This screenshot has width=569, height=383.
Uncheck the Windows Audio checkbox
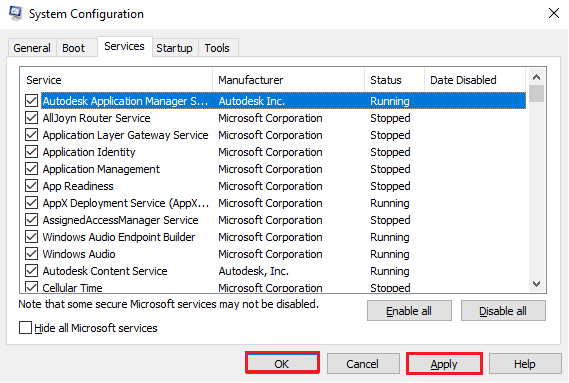tap(32, 253)
